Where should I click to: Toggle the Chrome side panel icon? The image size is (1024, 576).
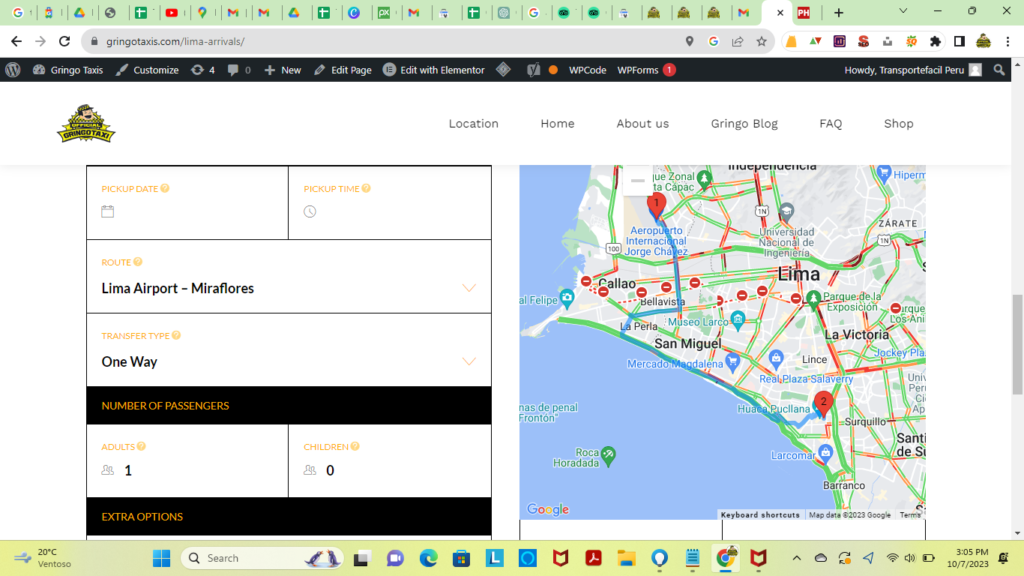[x=959, y=41]
